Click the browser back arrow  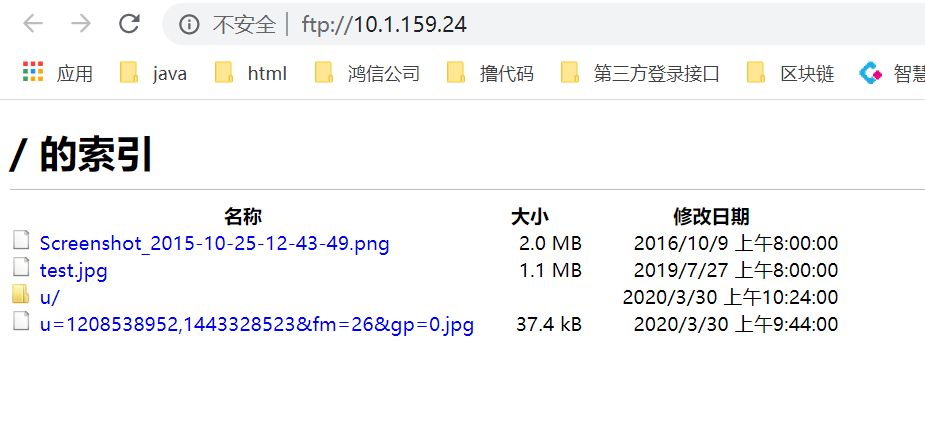click(x=33, y=24)
